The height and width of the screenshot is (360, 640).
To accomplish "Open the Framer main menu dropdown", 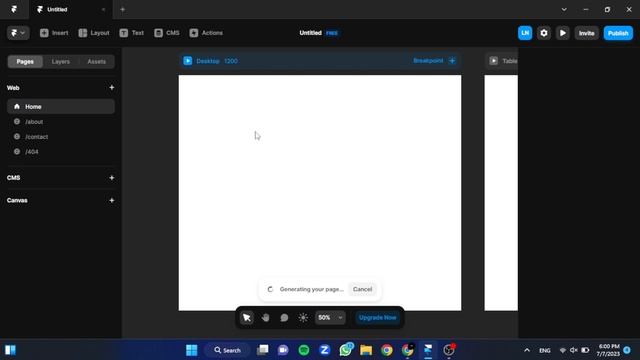I will (18, 33).
